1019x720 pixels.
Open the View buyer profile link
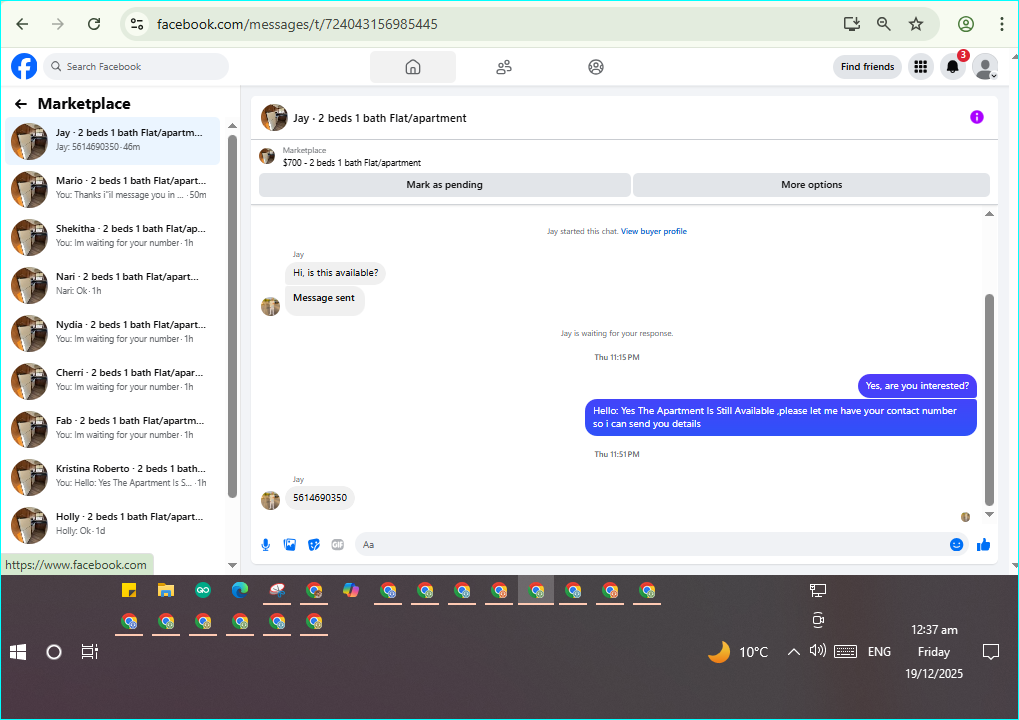click(653, 231)
